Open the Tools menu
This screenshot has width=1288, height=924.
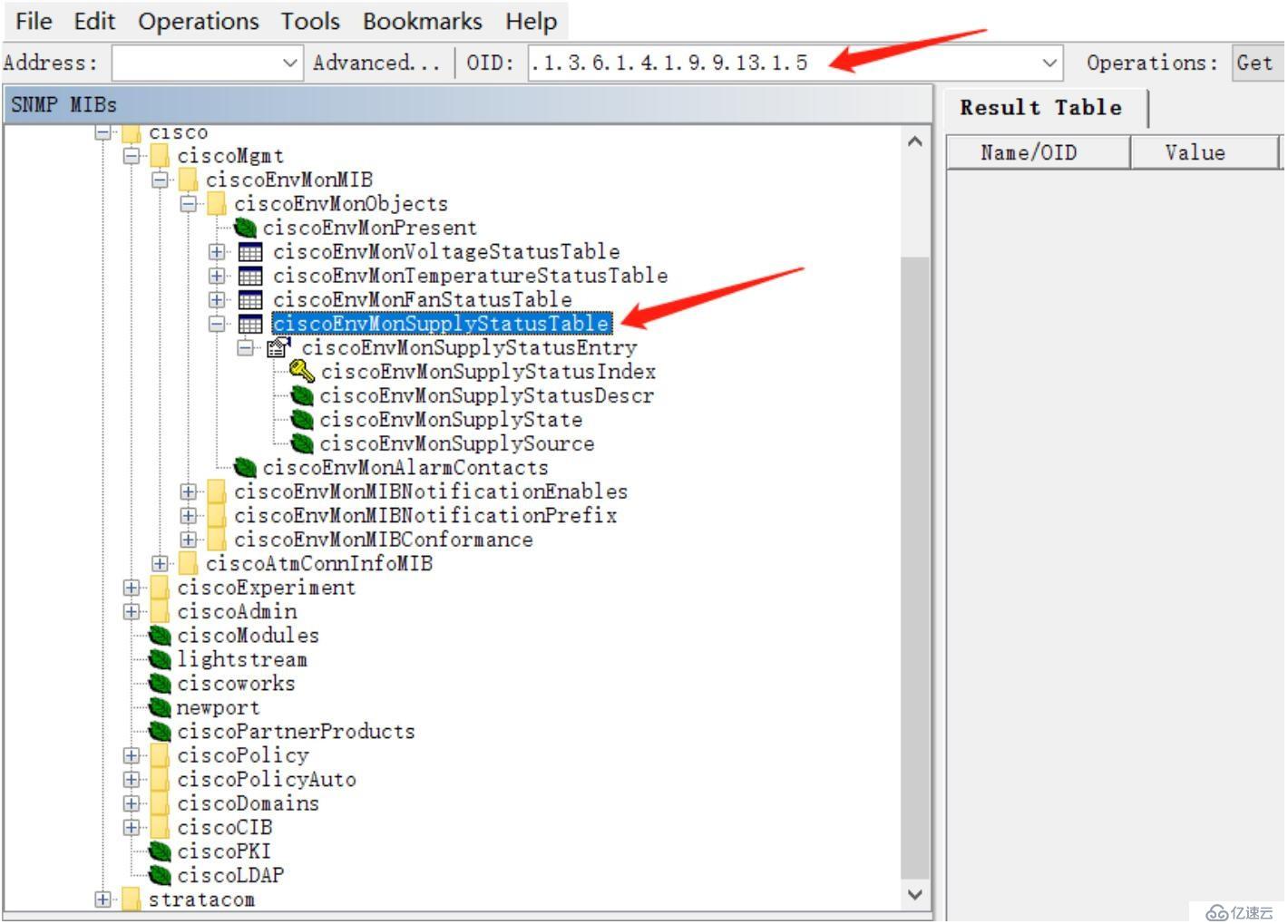tap(310, 21)
